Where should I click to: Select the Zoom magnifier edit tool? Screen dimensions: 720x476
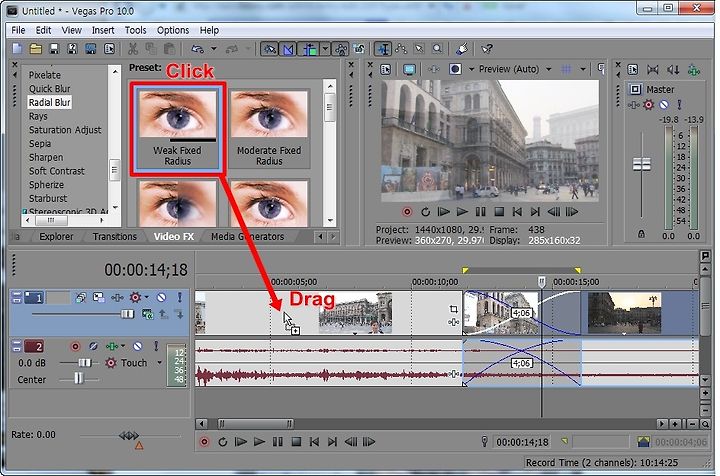click(438, 49)
